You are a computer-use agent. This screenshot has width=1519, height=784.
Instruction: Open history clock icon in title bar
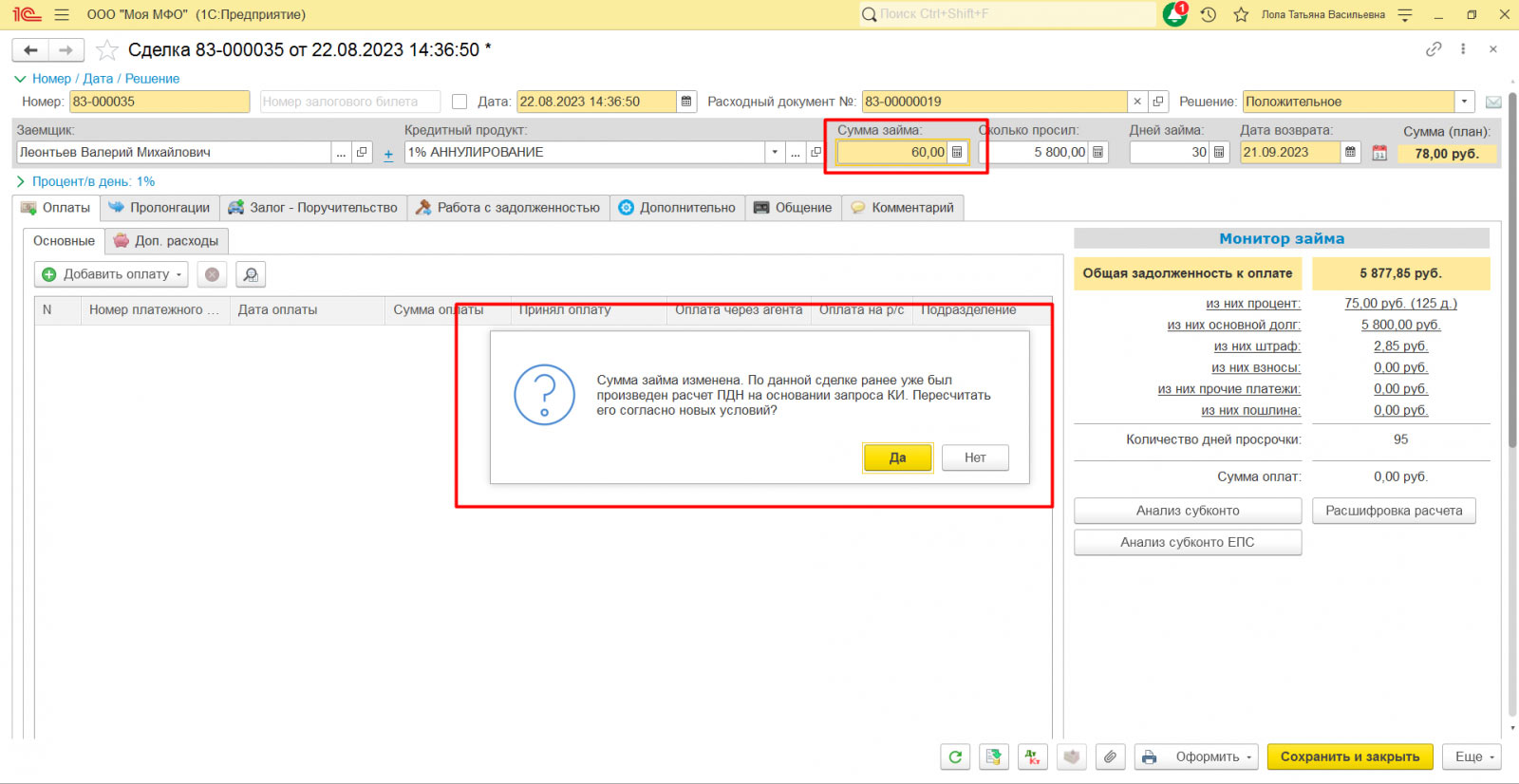[x=1209, y=14]
